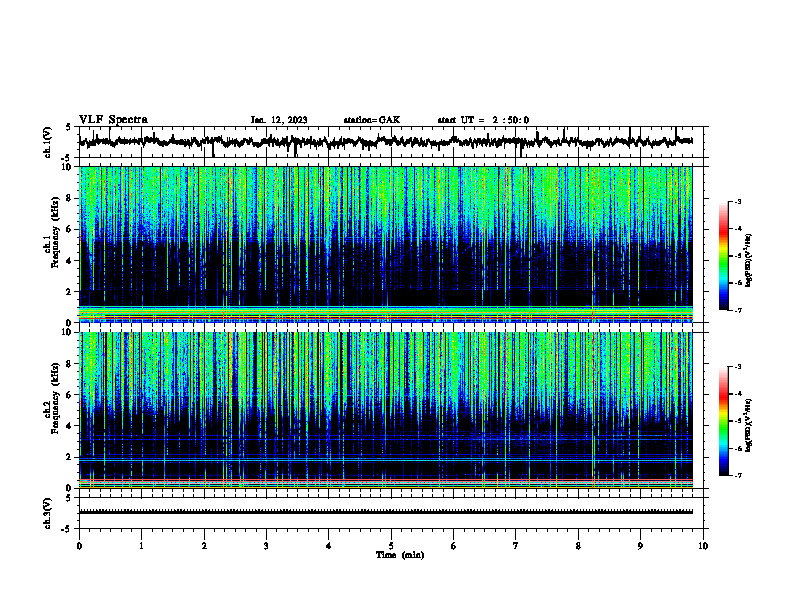
Task: Click the "2" frequency tick of ch.1 spectrogram
Action: pos(71,292)
